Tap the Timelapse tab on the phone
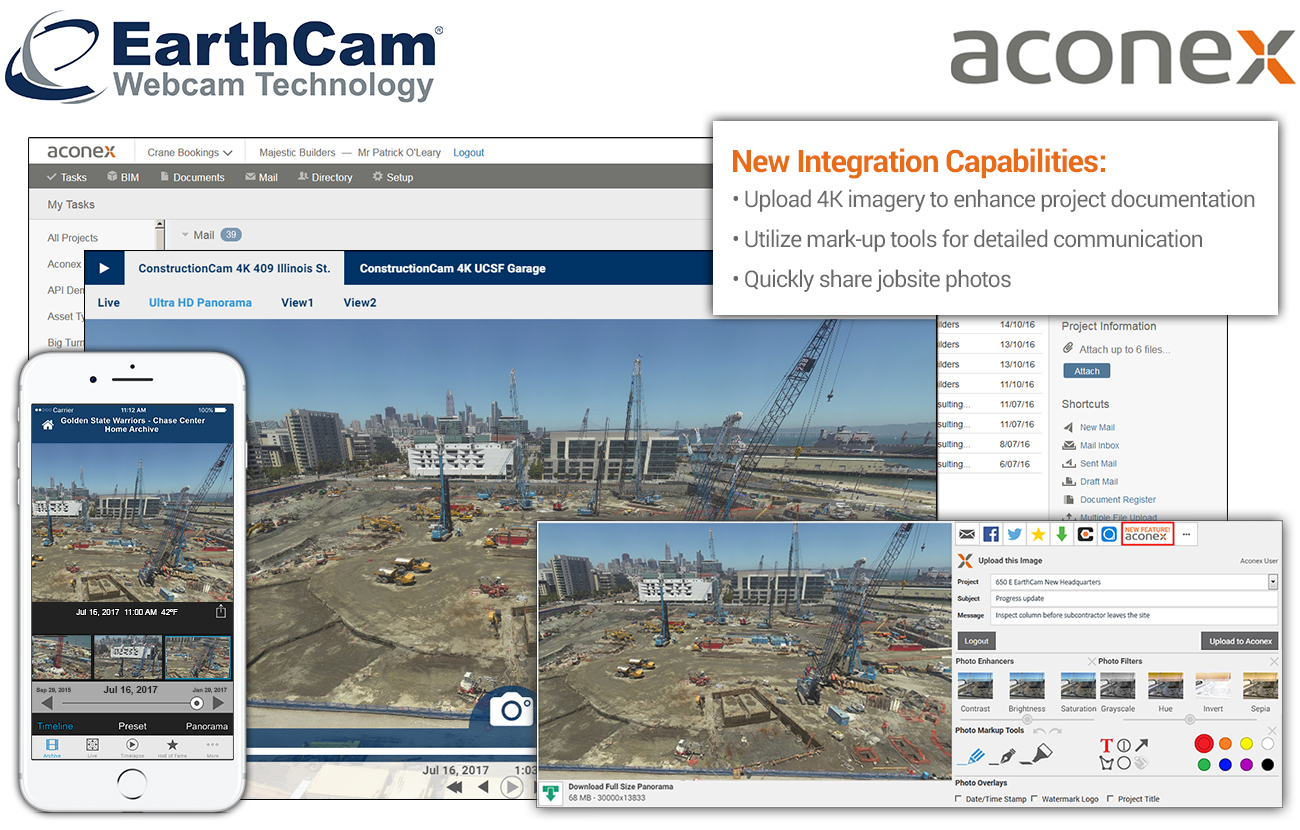 click(132, 747)
